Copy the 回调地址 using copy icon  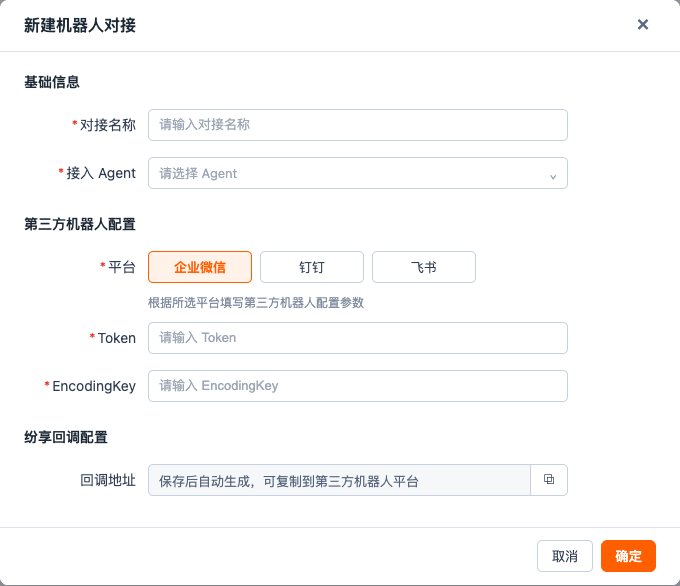(x=549, y=480)
